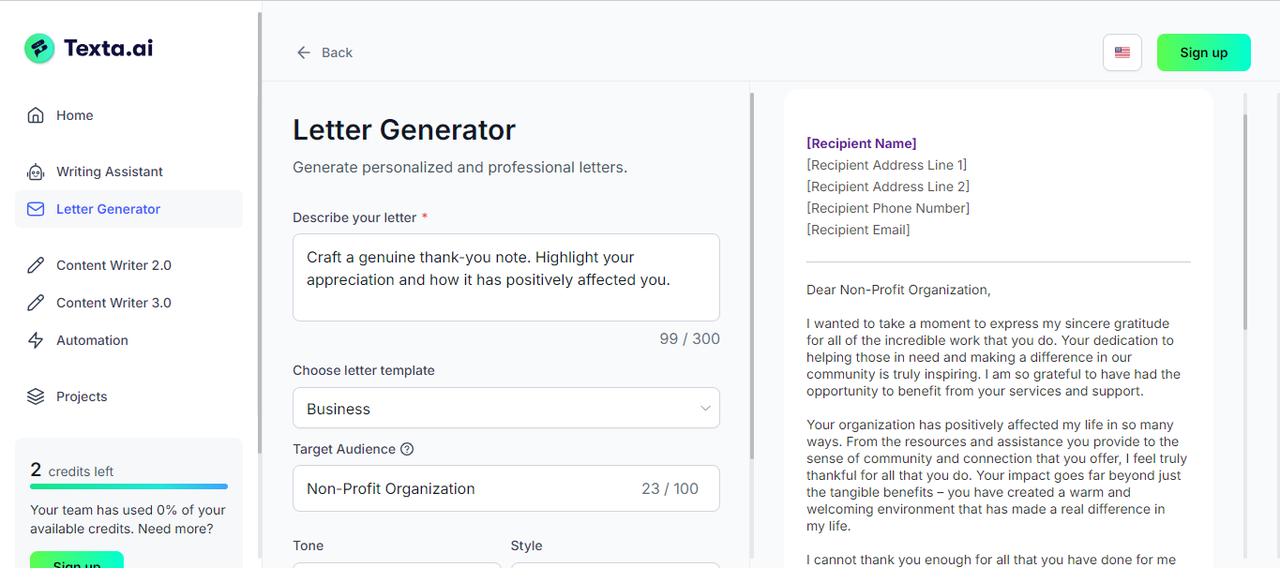Image resolution: width=1280 pixels, height=568 pixels.
Task: Click the Home house icon
Action: 36,115
